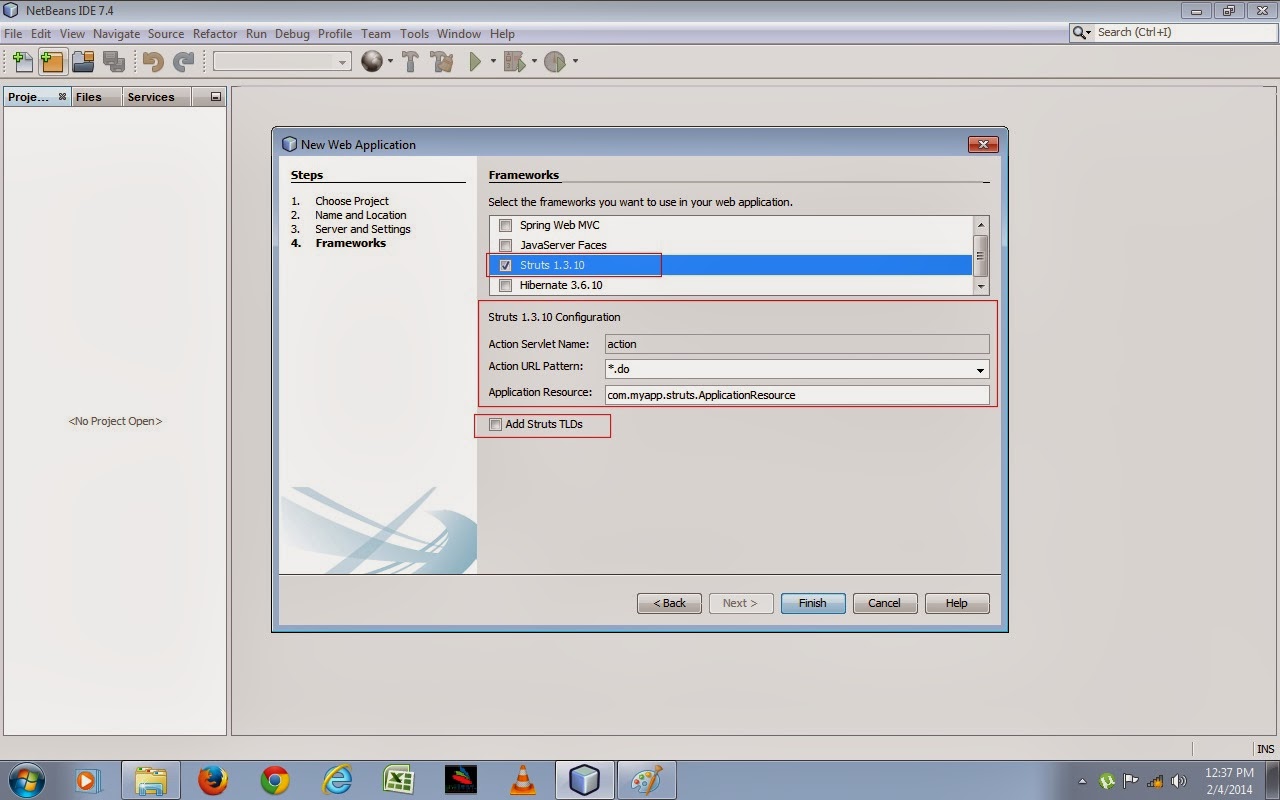Click the search magnifier icon
The image size is (1280, 800).
(1082, 33)
